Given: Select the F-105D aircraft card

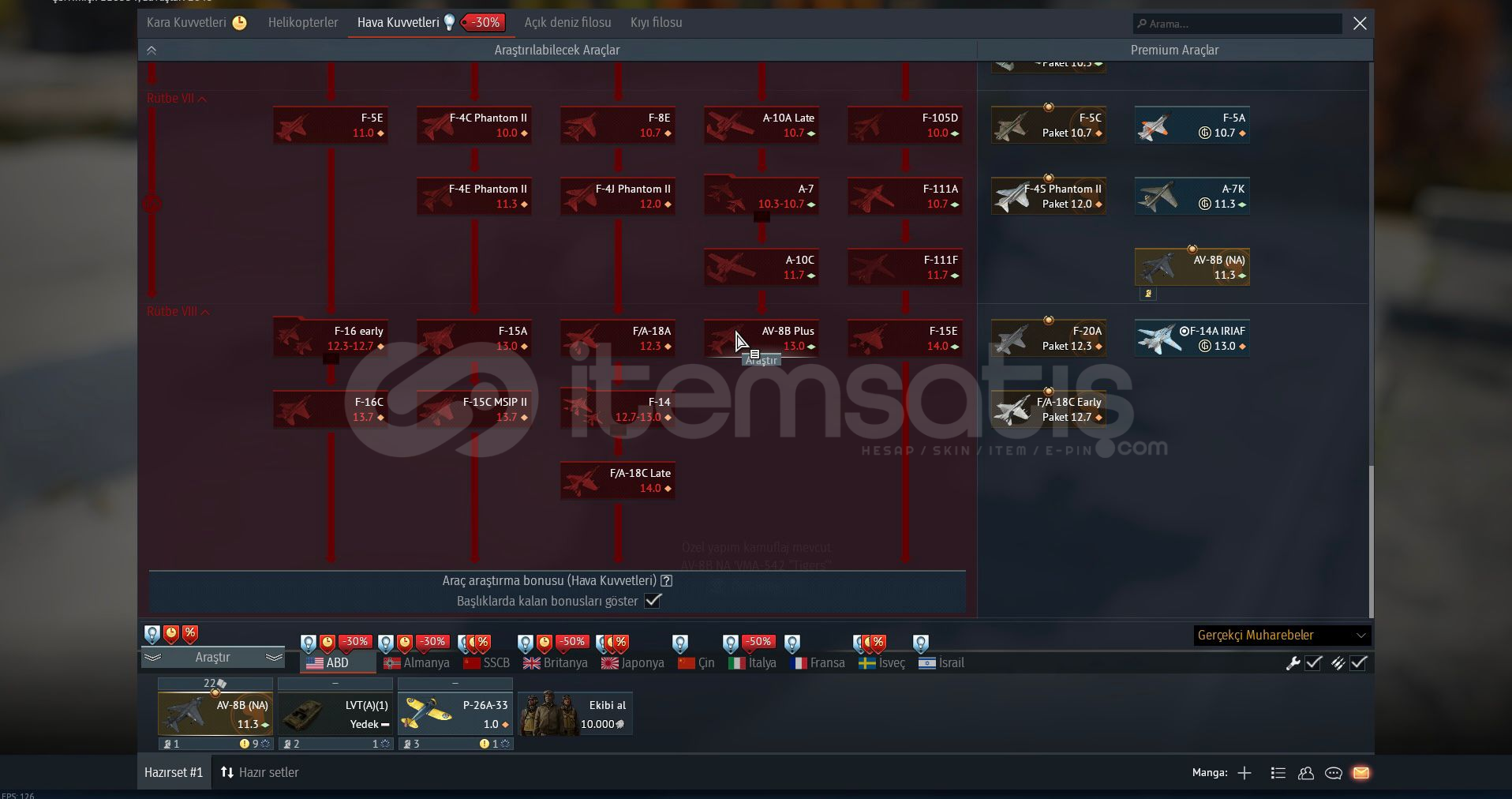Looking at the screenshot, I should [x=905, y=126].
